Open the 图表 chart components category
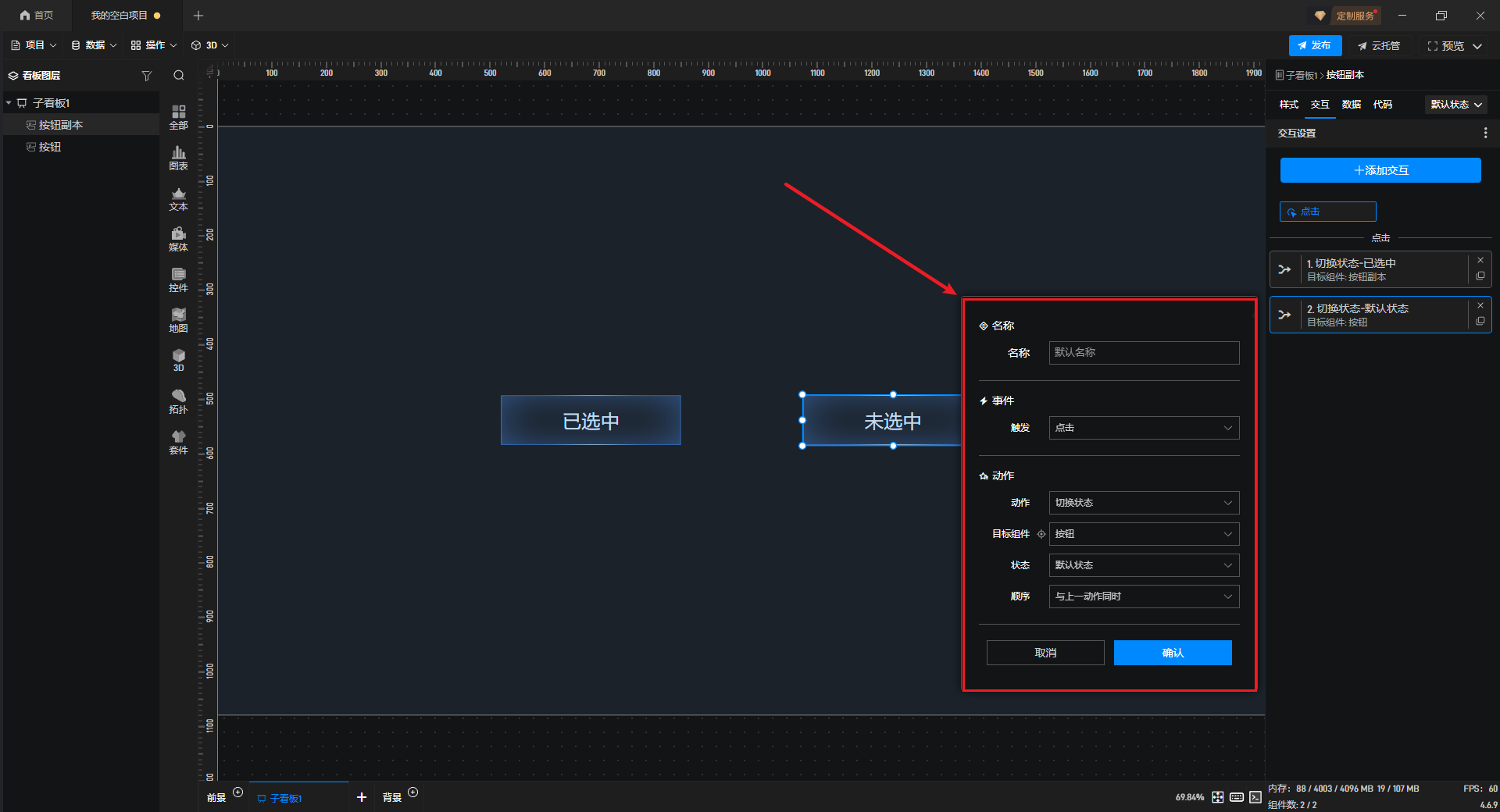1500x812 pixels. click(x=178, y=158)
